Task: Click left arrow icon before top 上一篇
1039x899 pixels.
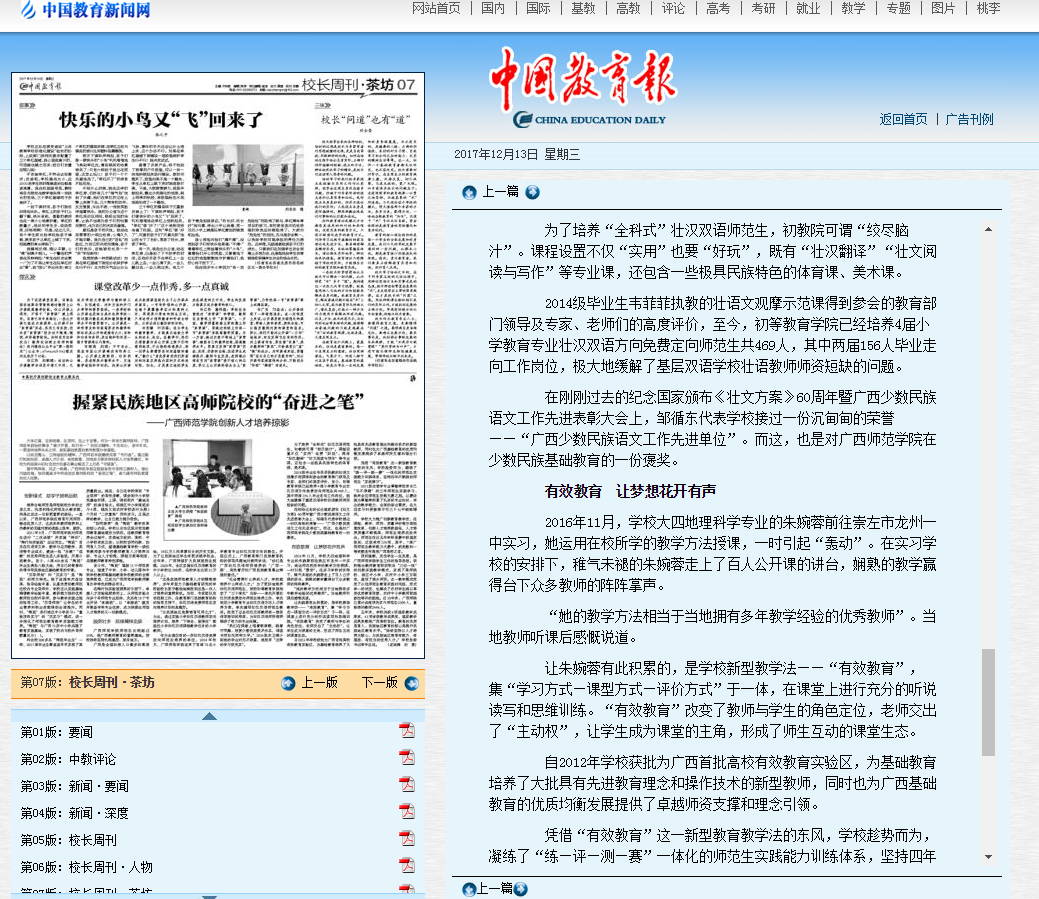Action: click(x=469, y=192)
